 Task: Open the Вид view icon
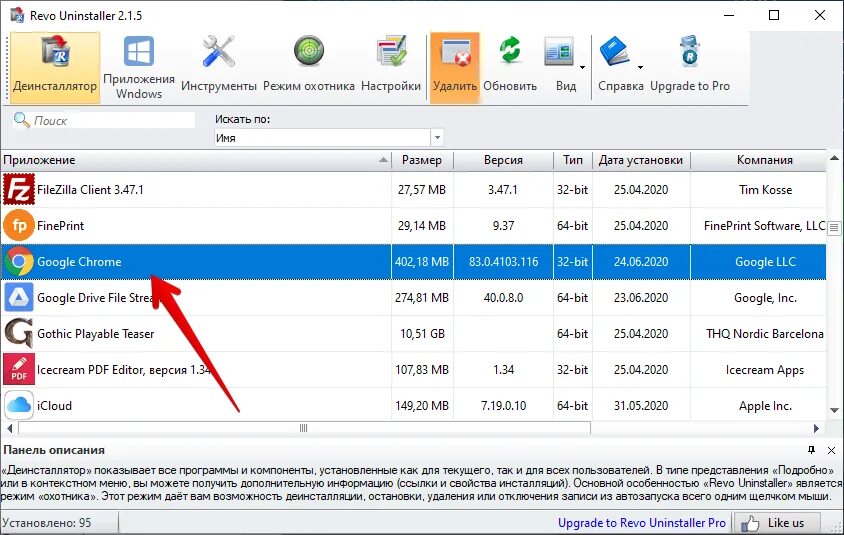coord(559,52)
